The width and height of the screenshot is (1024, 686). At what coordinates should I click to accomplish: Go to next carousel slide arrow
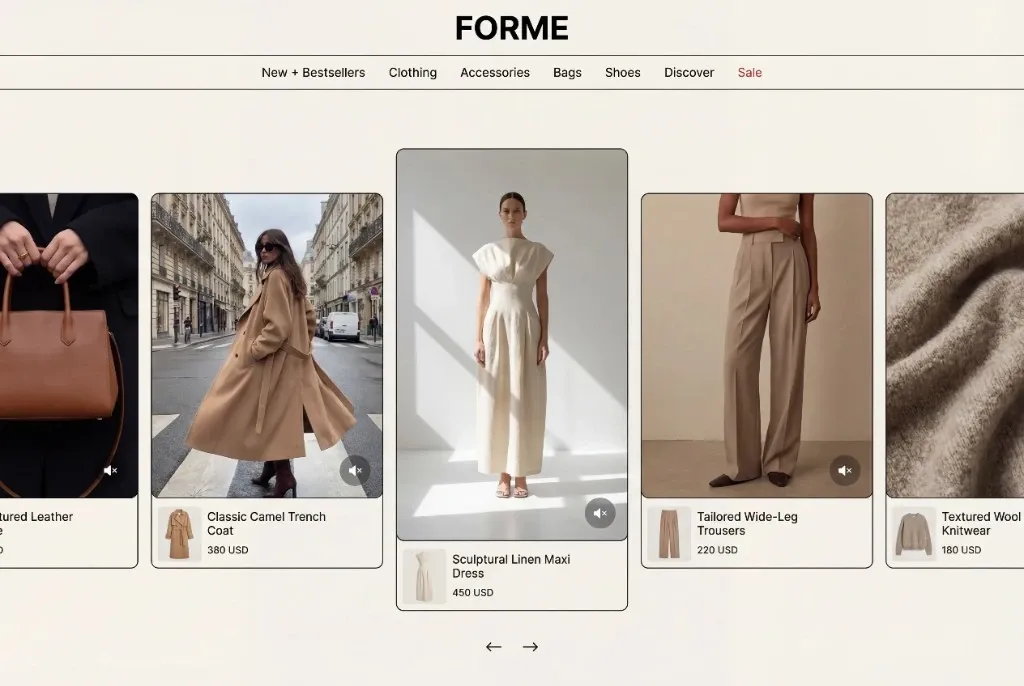(x=530, y=647)
